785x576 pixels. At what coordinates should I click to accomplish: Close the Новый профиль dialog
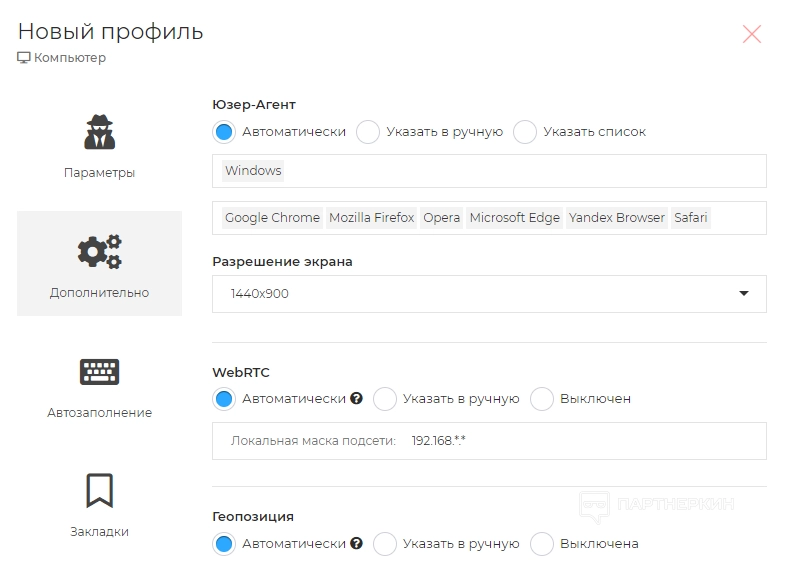click(x=752, y=34)
